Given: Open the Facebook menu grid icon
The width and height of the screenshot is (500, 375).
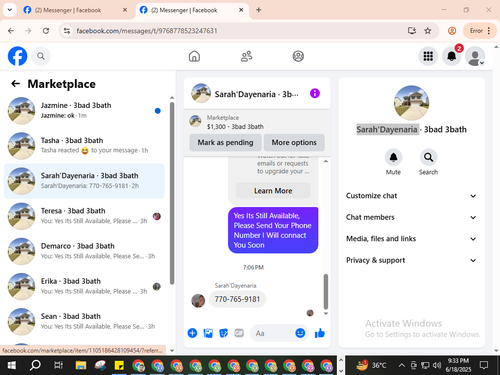Looking at the screenshot, I should point(428,56).
